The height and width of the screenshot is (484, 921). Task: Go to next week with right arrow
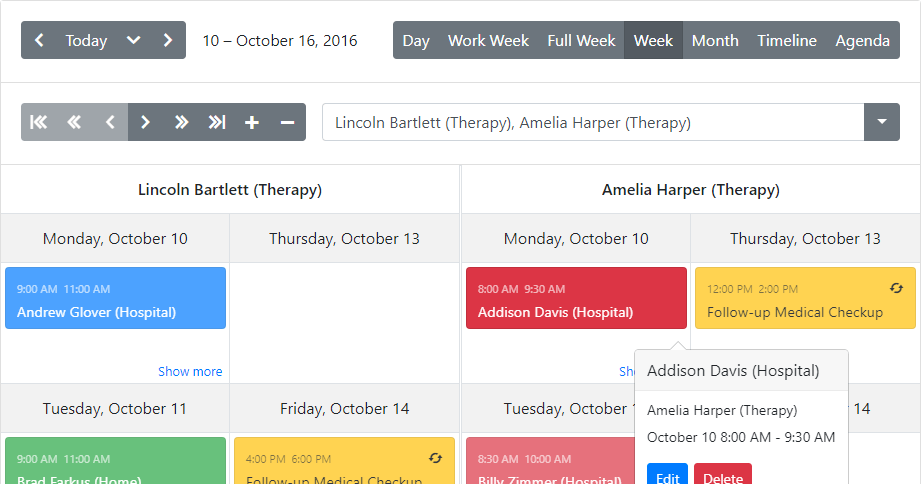pyautogui.click(x=168, y=41)
